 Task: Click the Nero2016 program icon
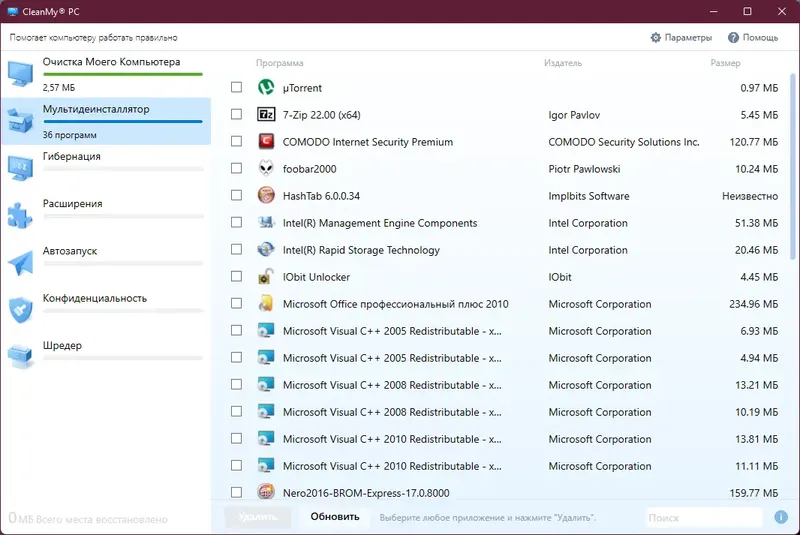(x=266, y=492)
